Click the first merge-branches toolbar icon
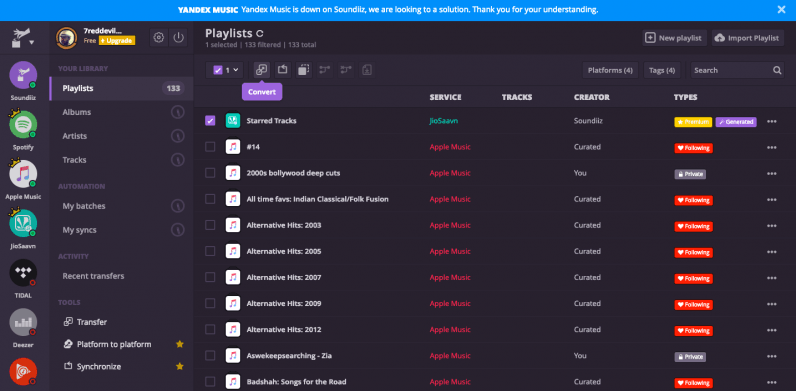 pos(325,70)
